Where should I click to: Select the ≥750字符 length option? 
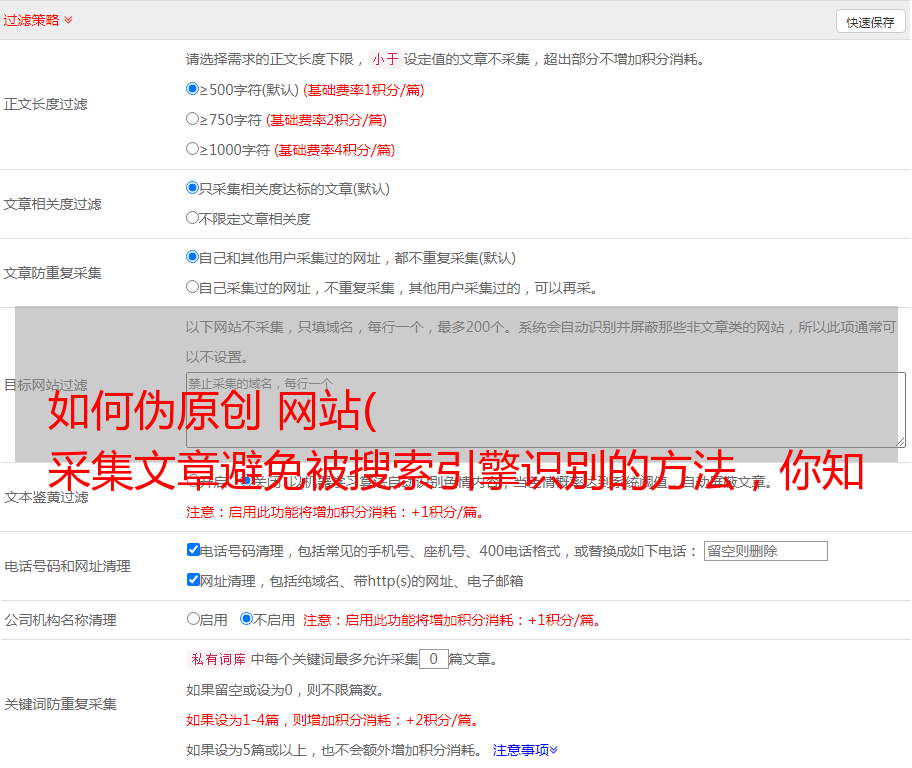coord(192,119)
